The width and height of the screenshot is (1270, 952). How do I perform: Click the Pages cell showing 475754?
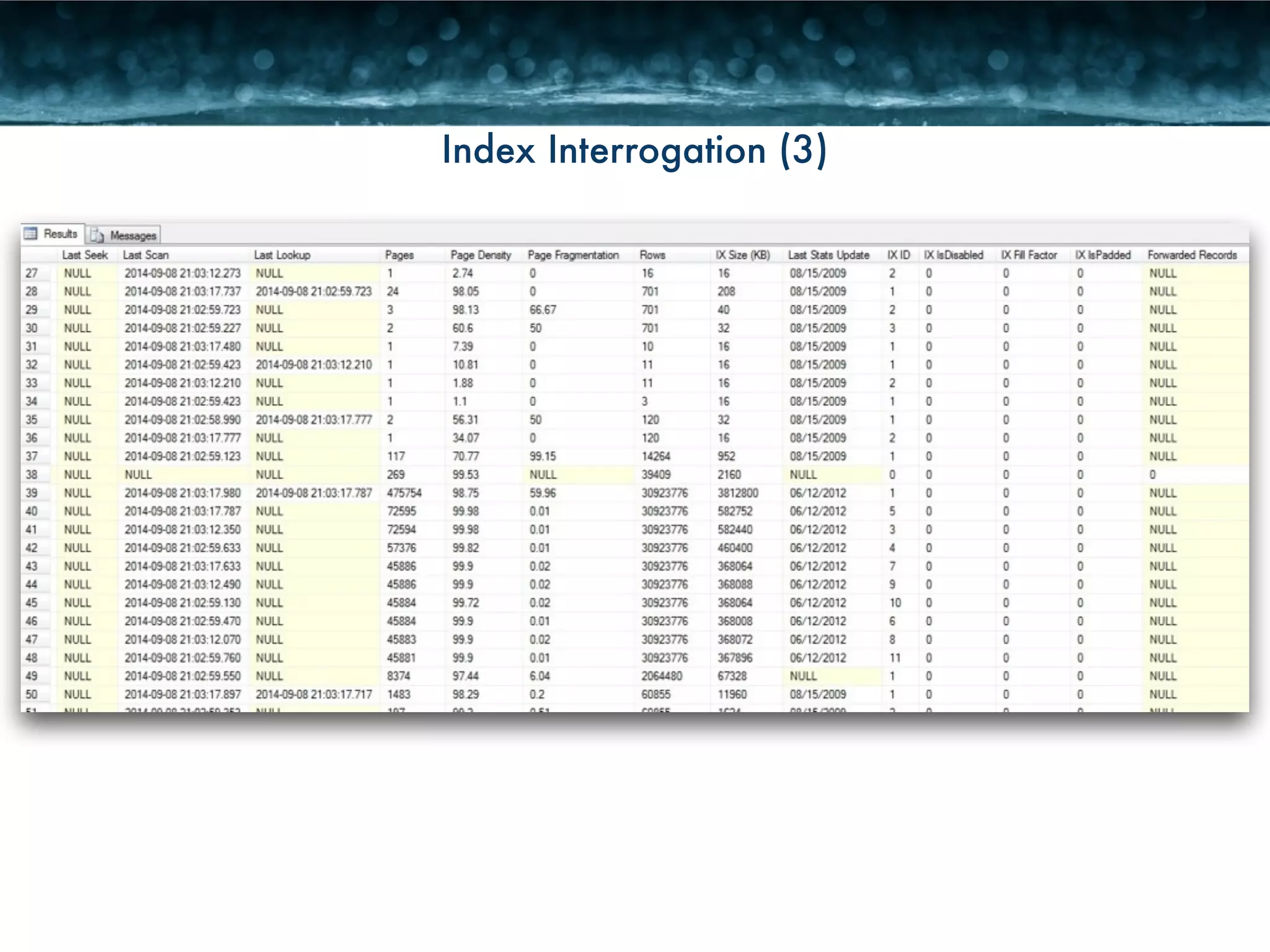pos(404,493)
